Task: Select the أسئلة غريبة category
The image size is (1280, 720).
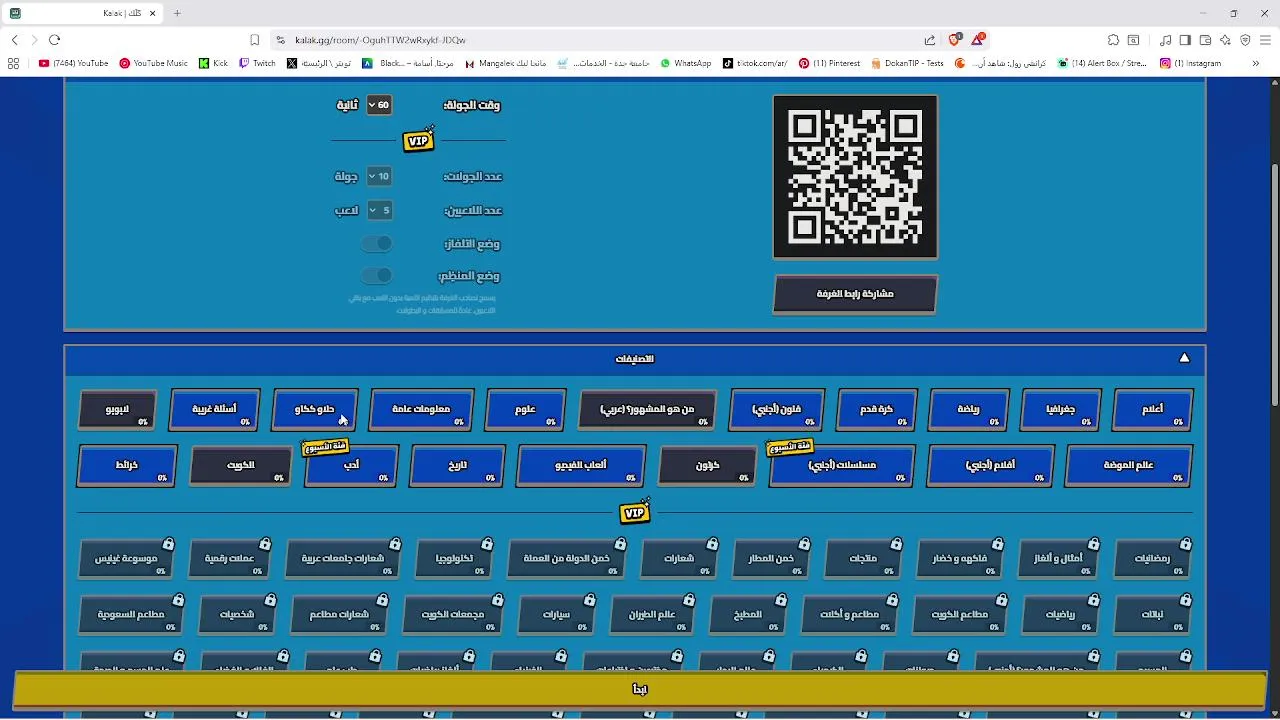Action: click(215, 410)
